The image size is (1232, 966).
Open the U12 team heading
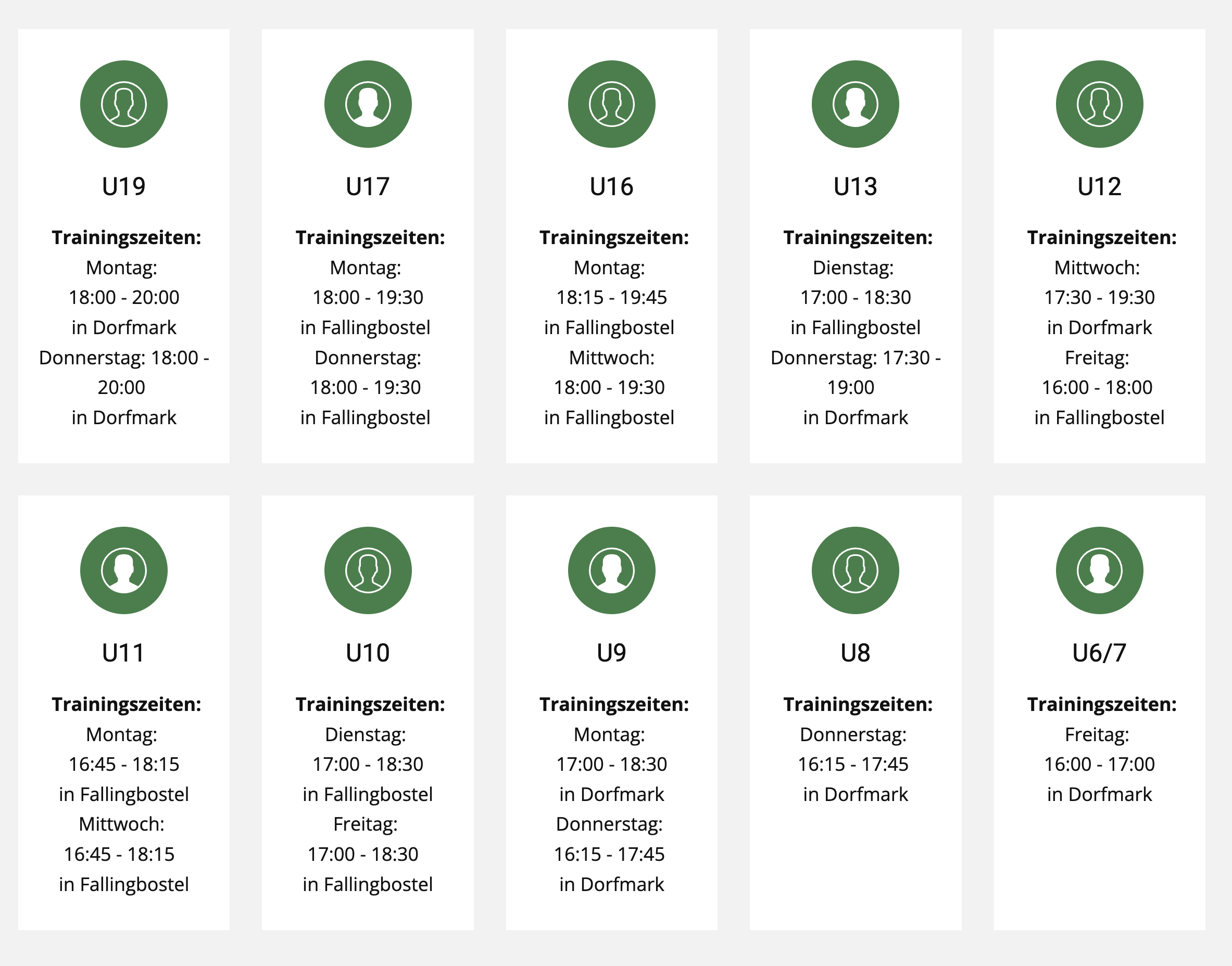(x=1099, y=187)
